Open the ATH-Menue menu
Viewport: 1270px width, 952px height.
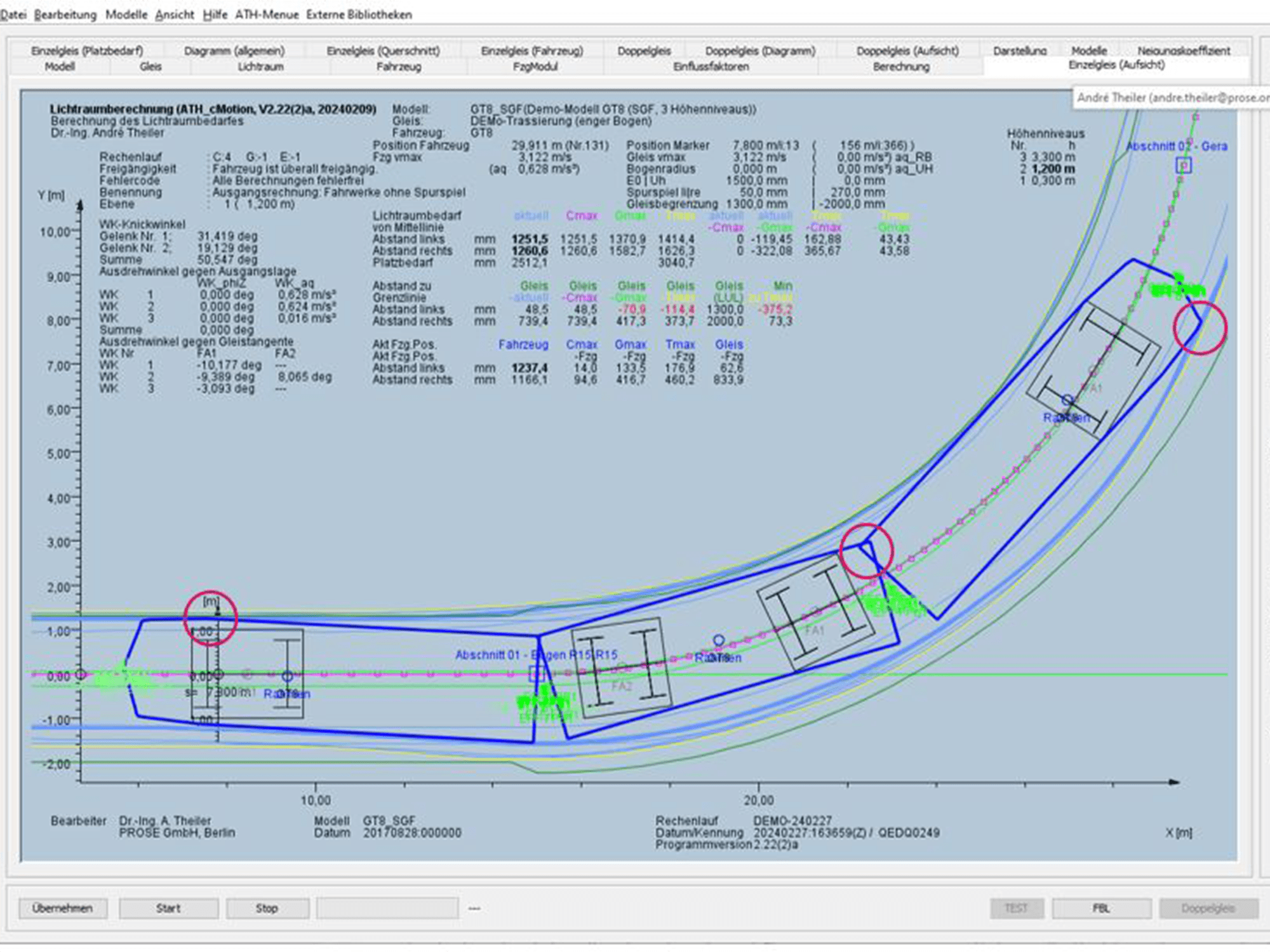tap(267, 15)
